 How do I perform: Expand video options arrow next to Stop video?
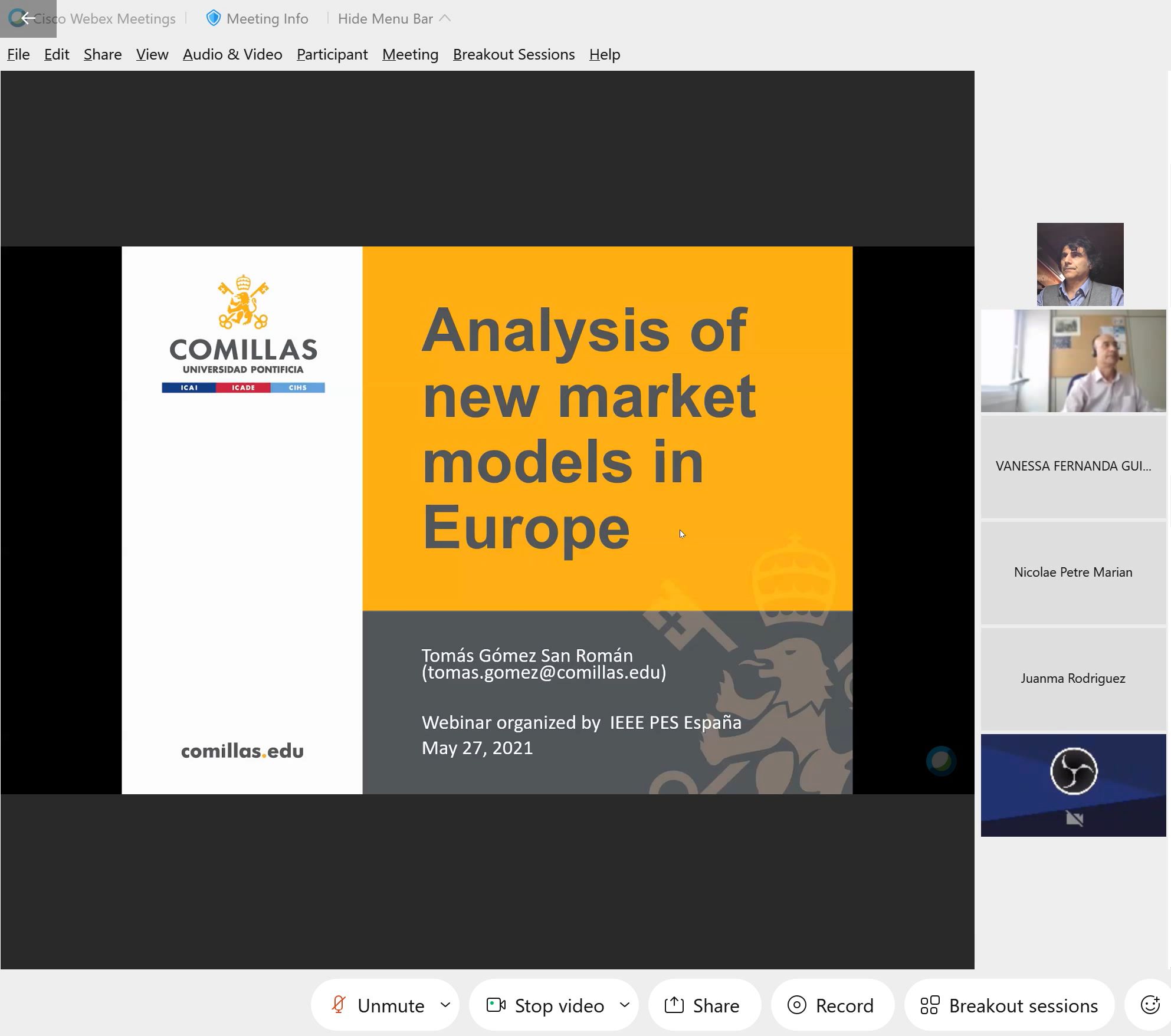click(625, 1005)
